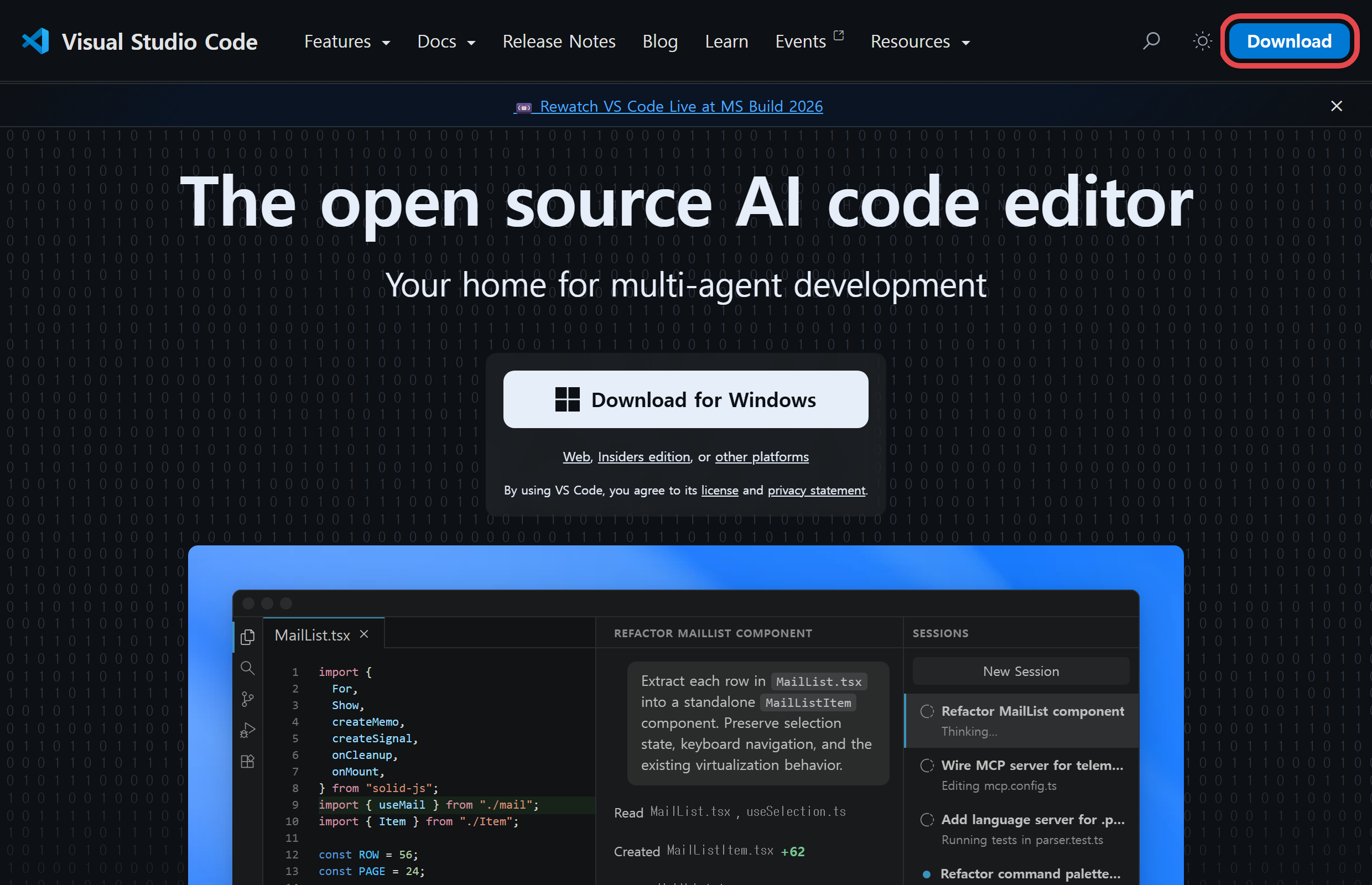Image resolution: width=1372 pixels, height=885 pixels.
Task: Dismiss the MS Build banner with X
Action: pos(1337,106)
